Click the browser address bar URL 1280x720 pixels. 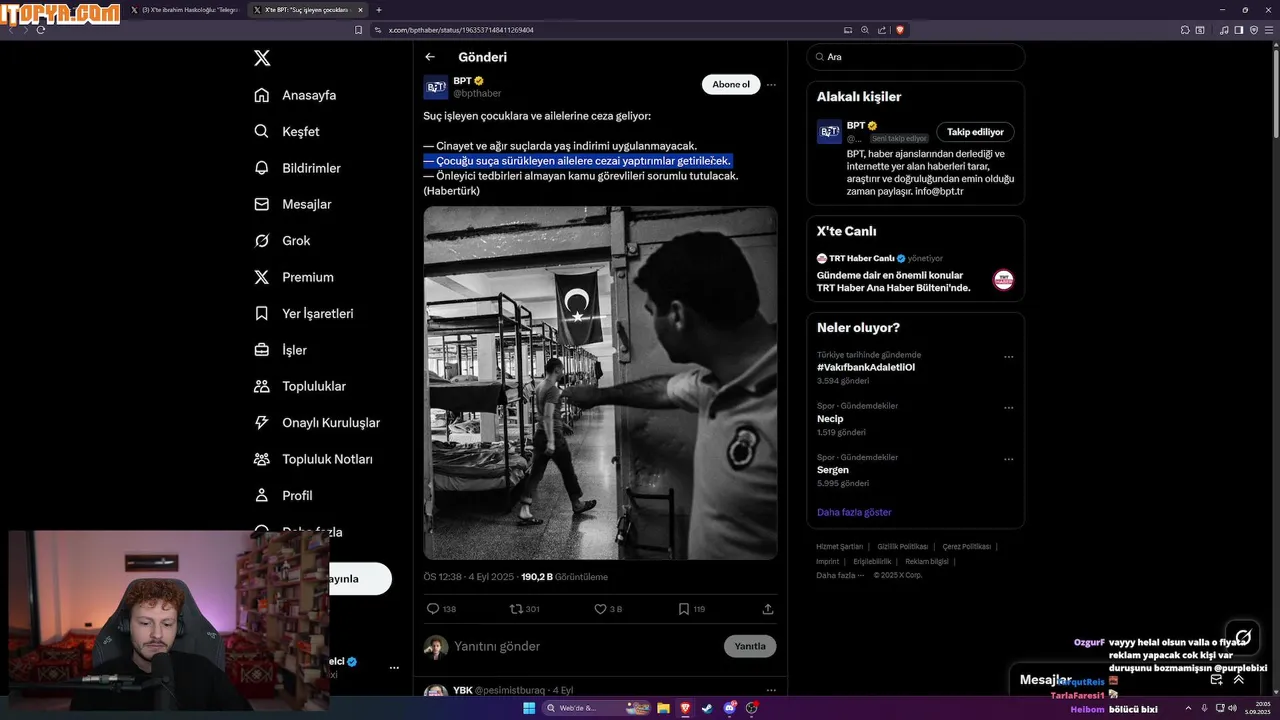462,30
